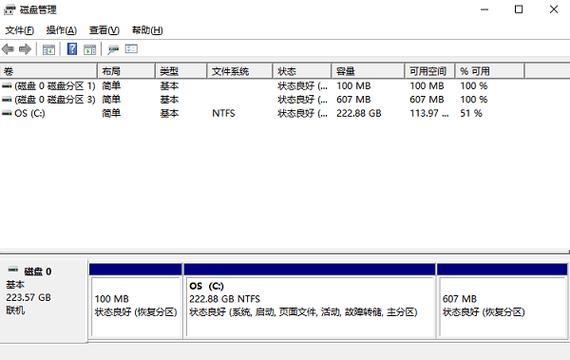Show/hide console tree toolbar icon
570x360 pixels.
49,49
